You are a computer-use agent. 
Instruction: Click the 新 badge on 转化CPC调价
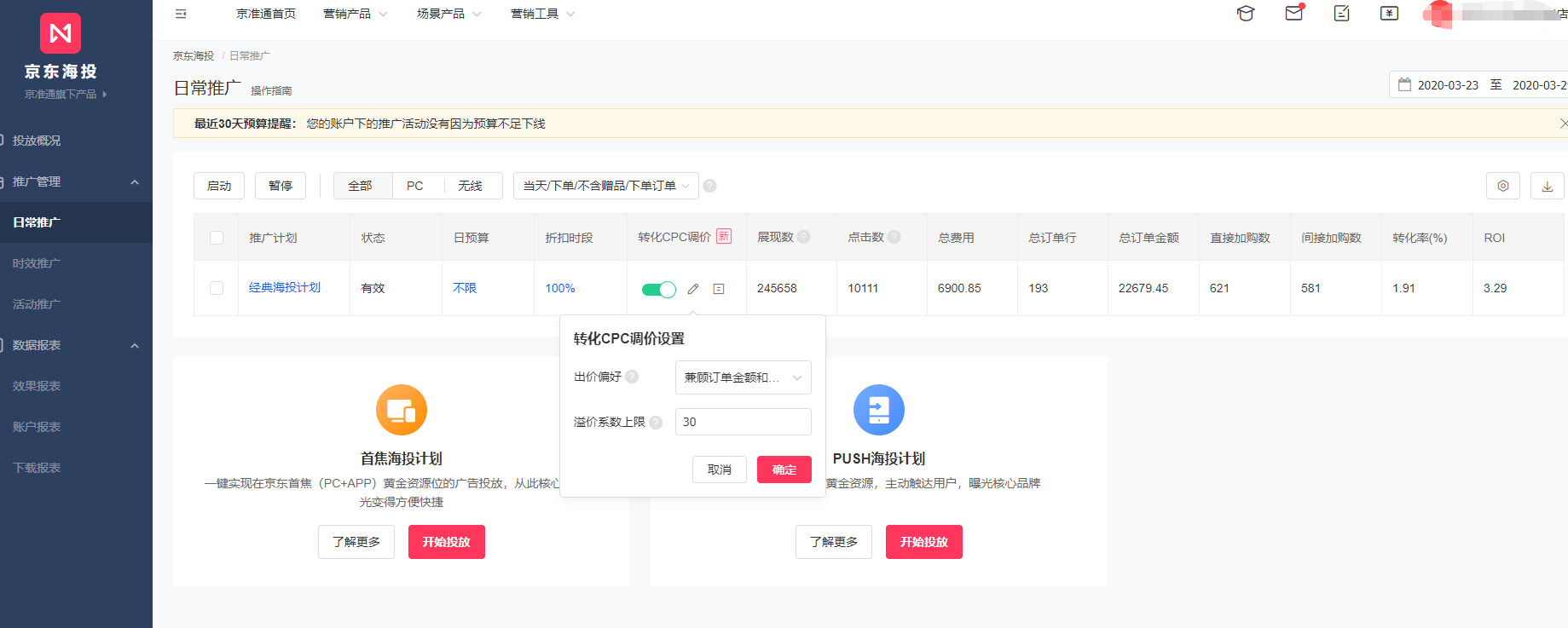724,236
